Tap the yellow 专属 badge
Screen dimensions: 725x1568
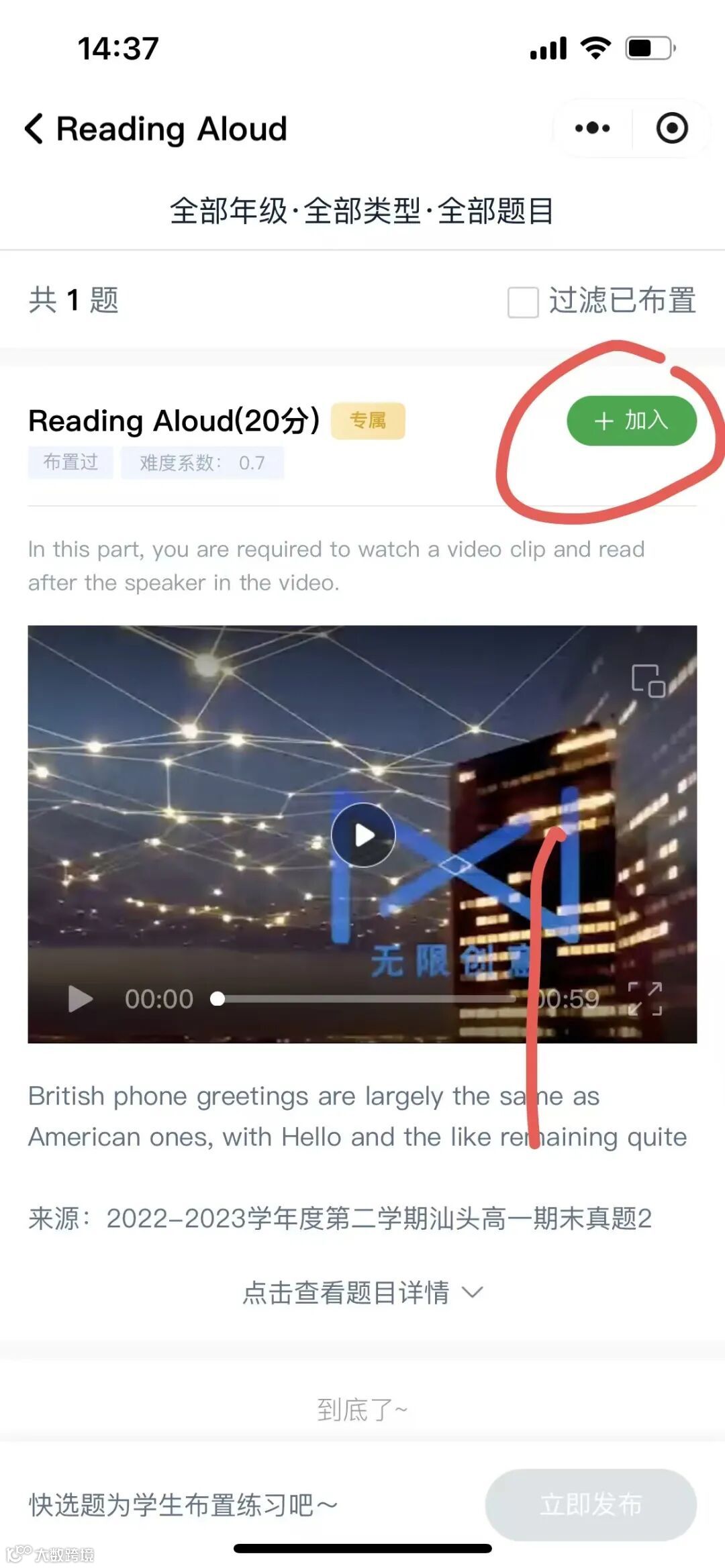point(368,421)
